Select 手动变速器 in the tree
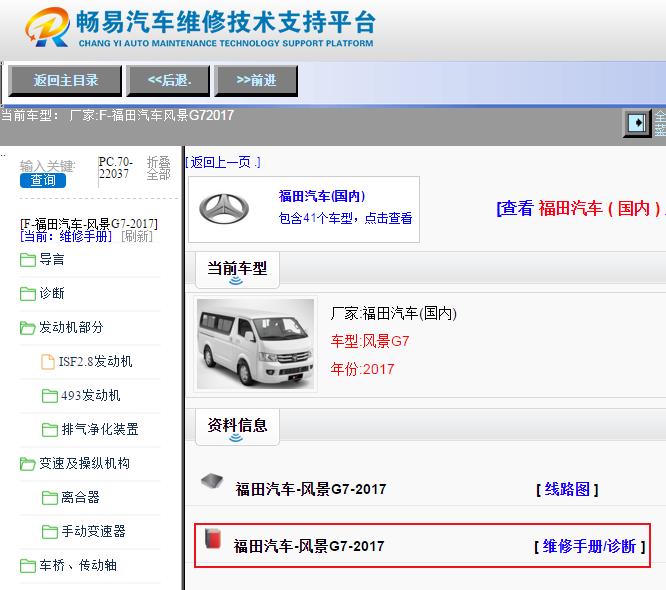666x590 pixels. pos(93,531)
